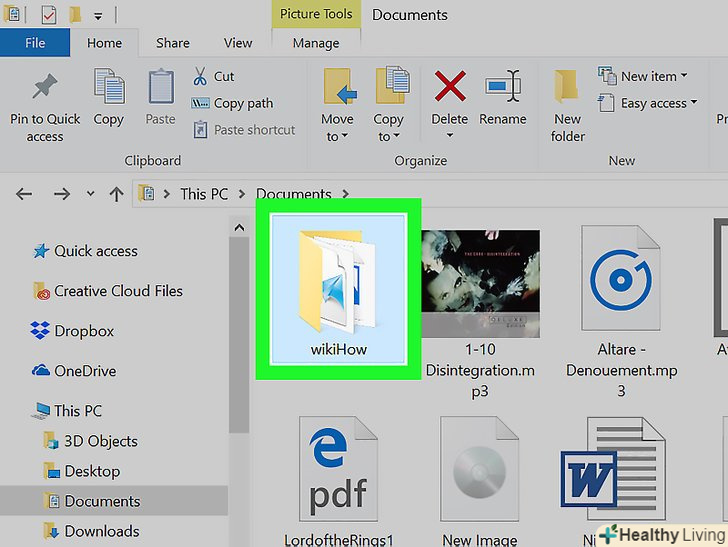Select Documents in navigation pane
The height and width of the screenshot is (547, 728).
(x=114, y=501)
